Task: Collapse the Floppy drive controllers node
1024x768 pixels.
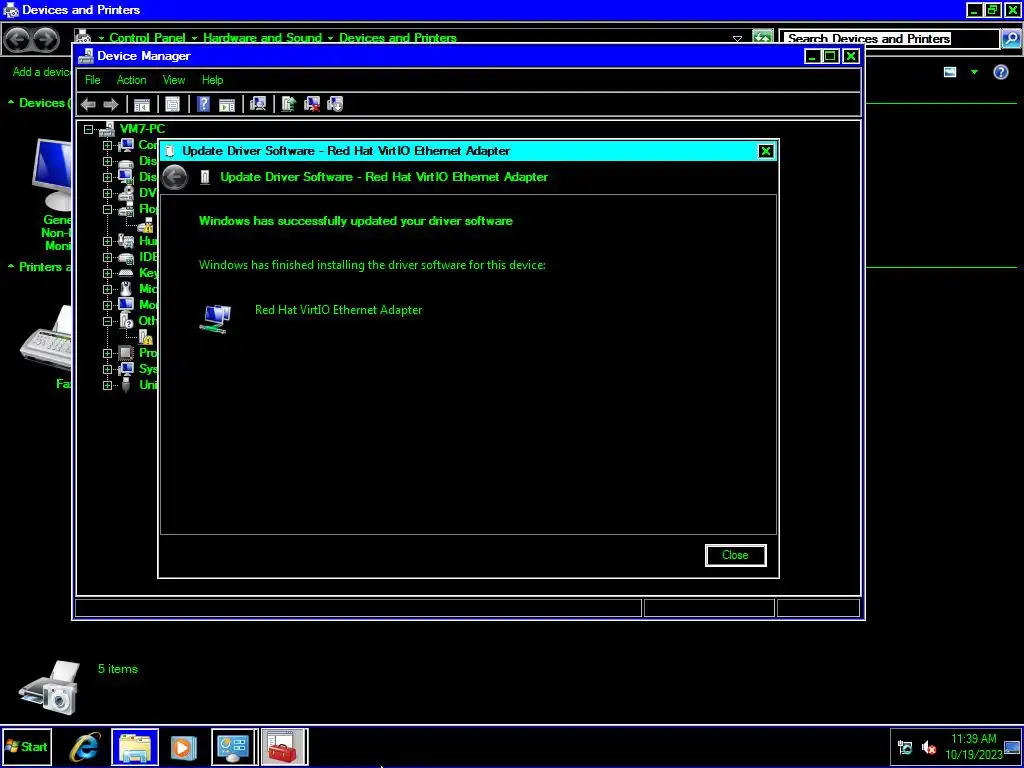Action: (x=108, y=209)
